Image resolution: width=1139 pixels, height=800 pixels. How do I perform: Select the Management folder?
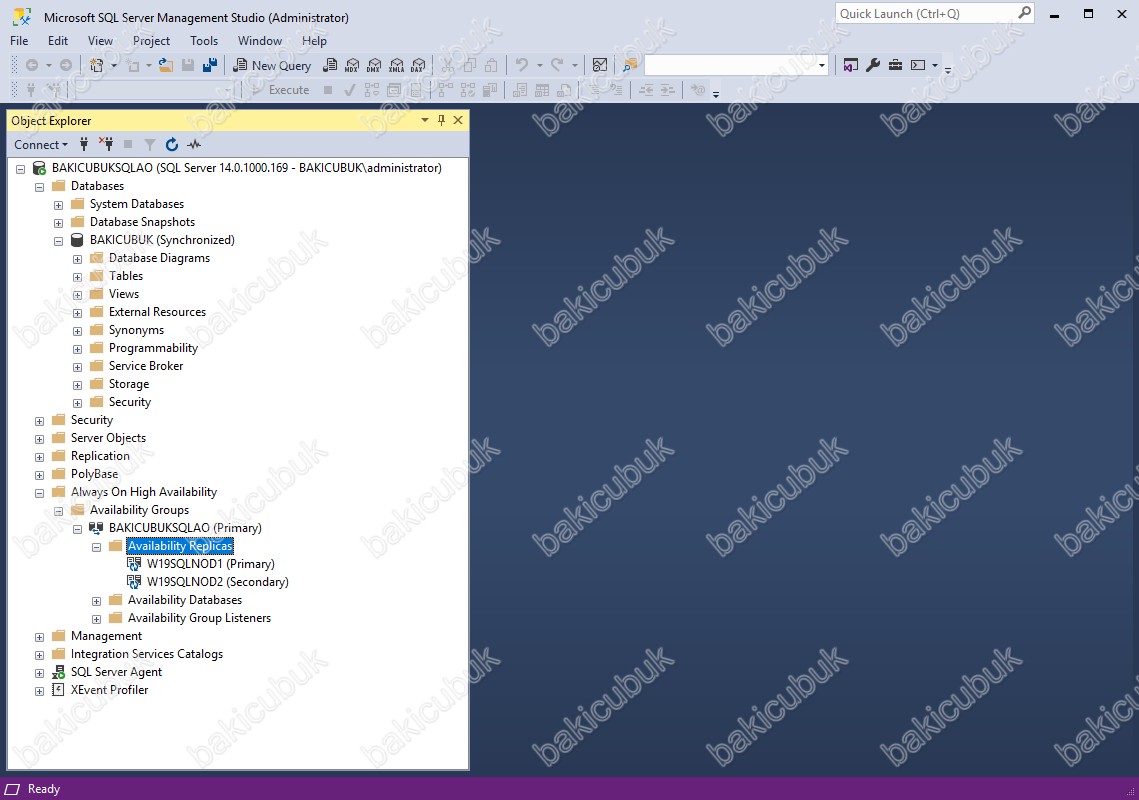coord(106,636)
